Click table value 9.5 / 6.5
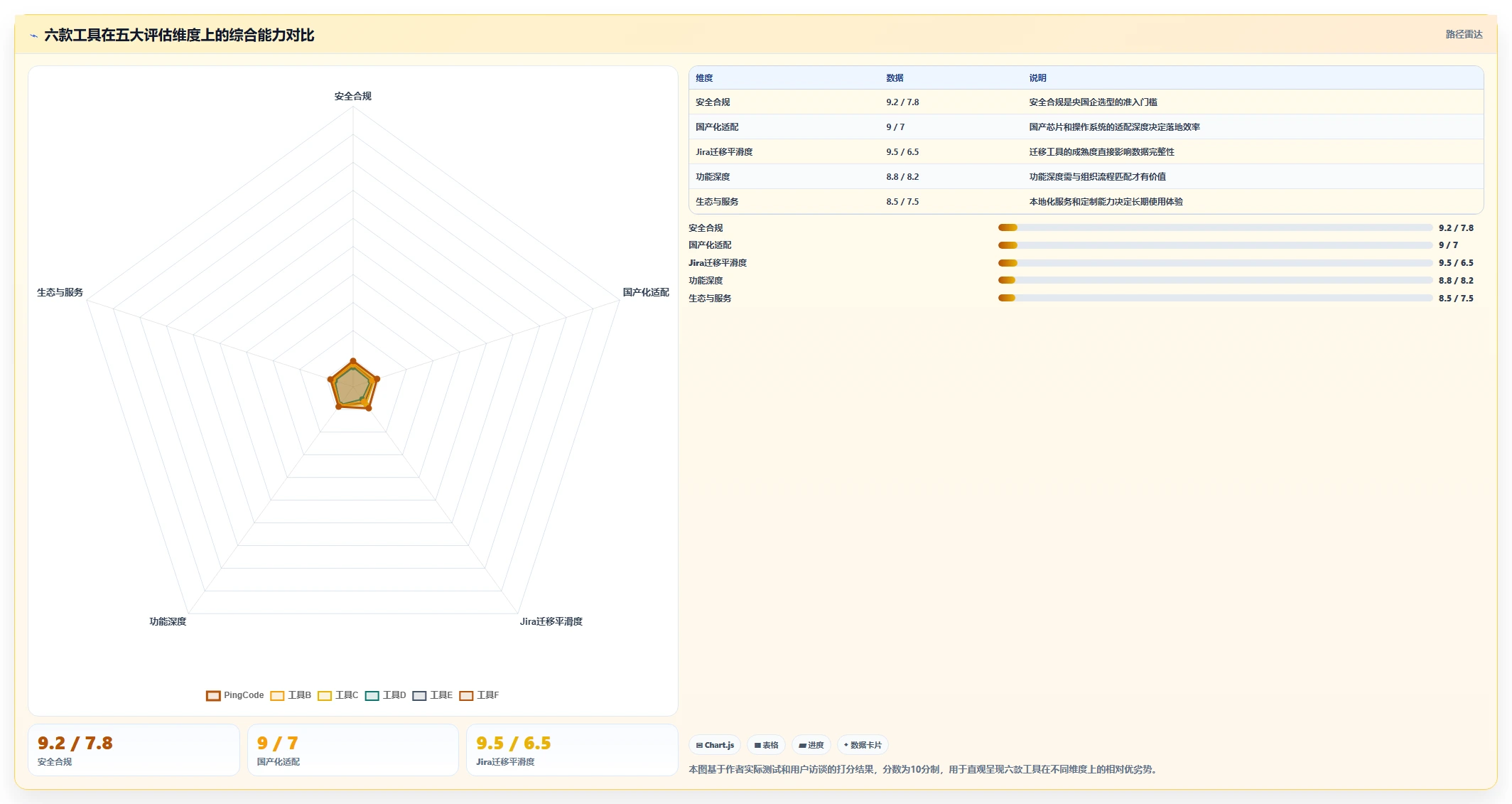 [x=902, y=152]
